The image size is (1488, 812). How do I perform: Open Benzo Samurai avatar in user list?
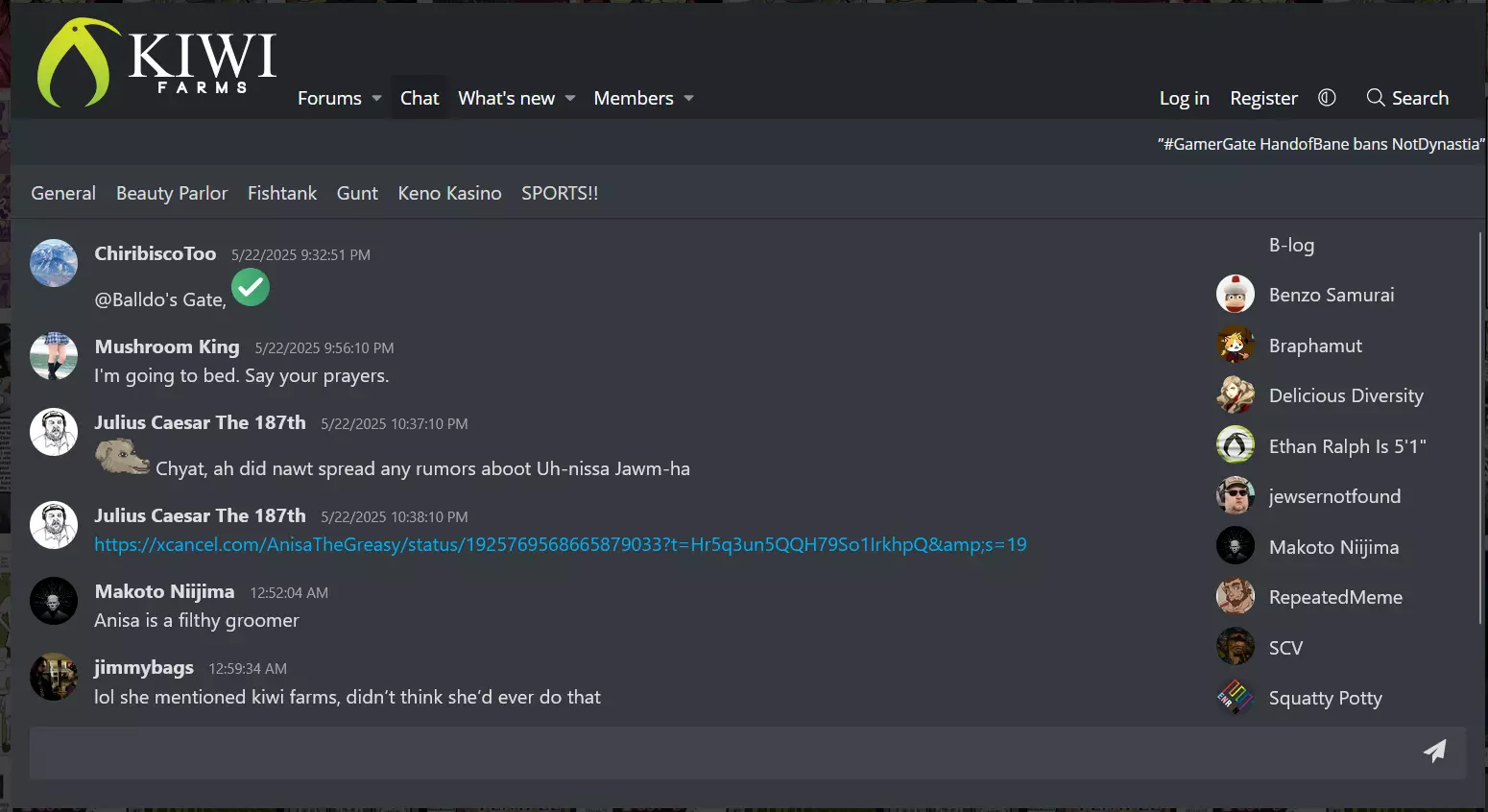pos(1236,295)
